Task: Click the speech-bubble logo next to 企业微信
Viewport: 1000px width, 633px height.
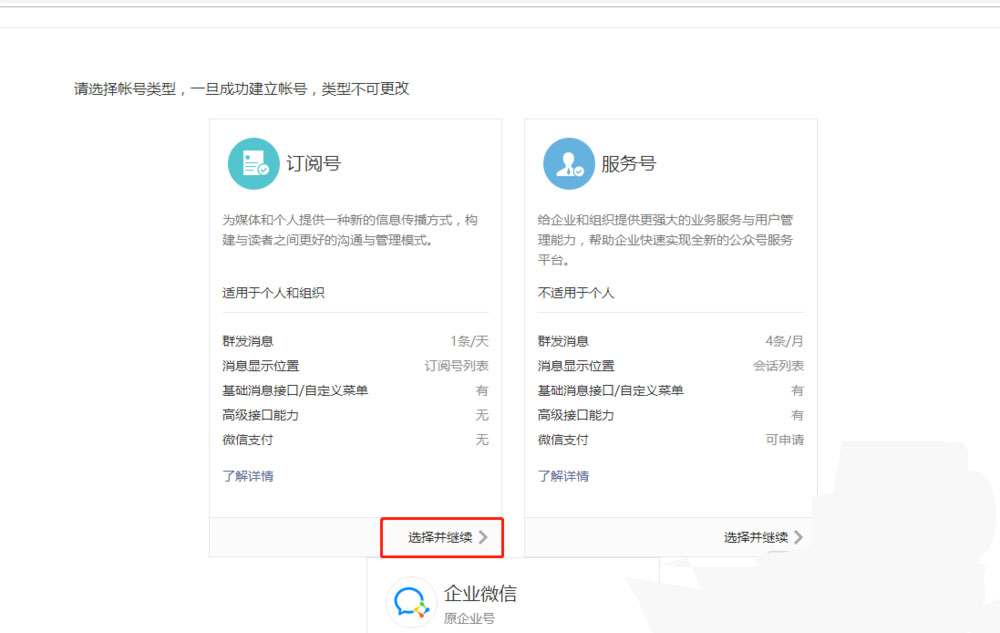Action: pyautogui.click(x=410, y=600)
